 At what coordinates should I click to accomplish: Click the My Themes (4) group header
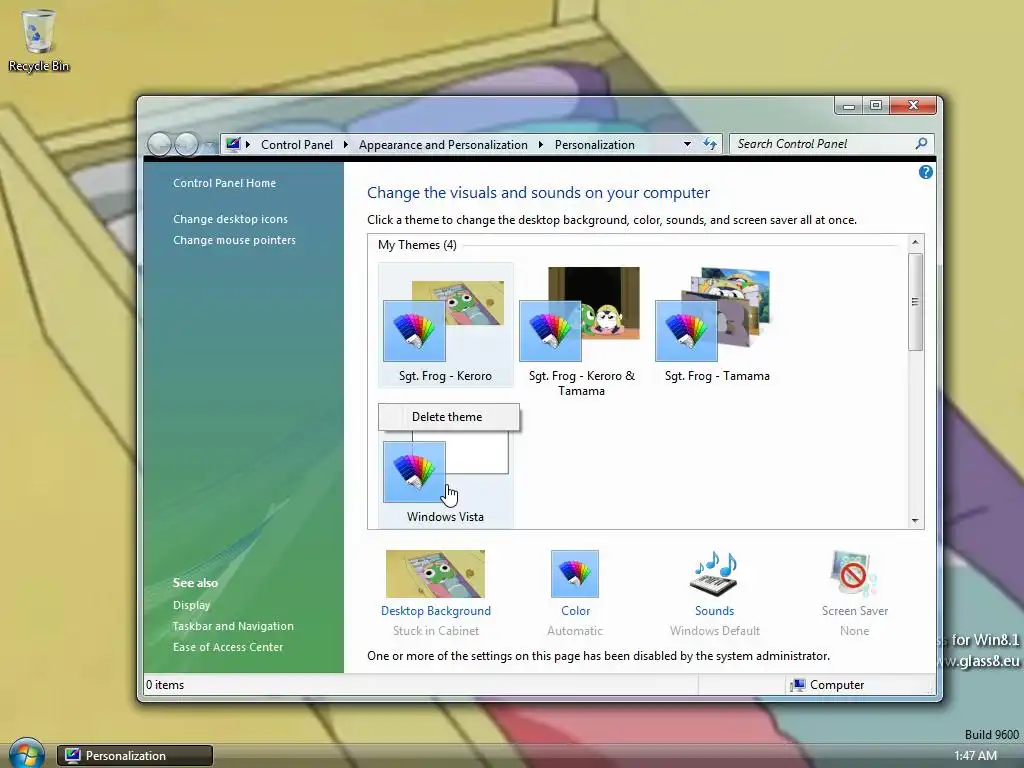pyautogui.click(x=417, y=245)
